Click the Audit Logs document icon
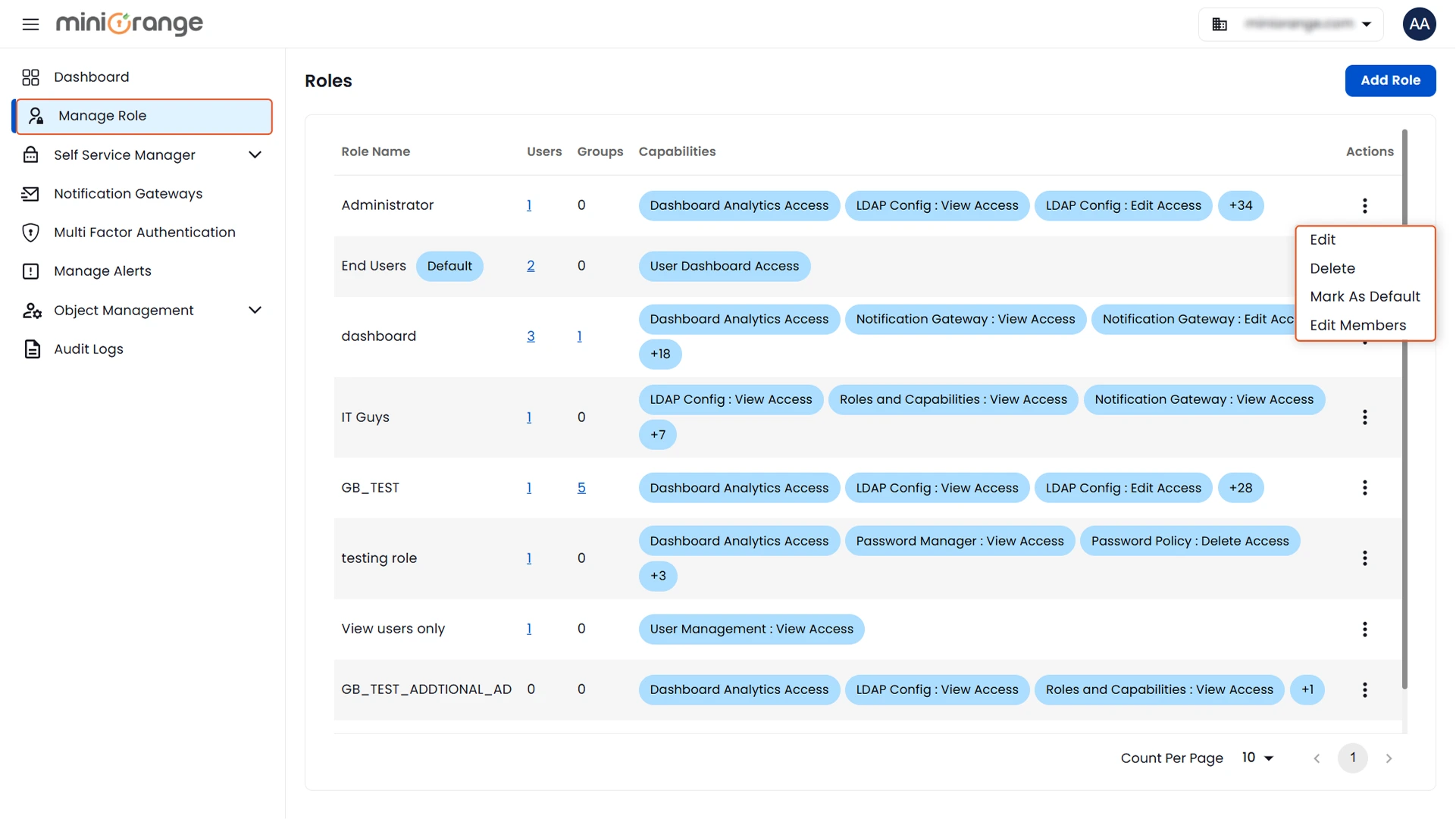Image resolution: width=1456 pixels, height=819 pixels. (x=32, y=349)
